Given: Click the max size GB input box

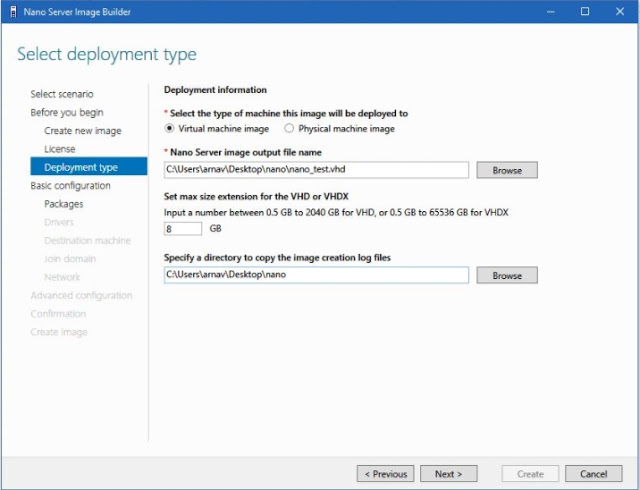Looking at the screenshot, I should [x=183, y=228].
